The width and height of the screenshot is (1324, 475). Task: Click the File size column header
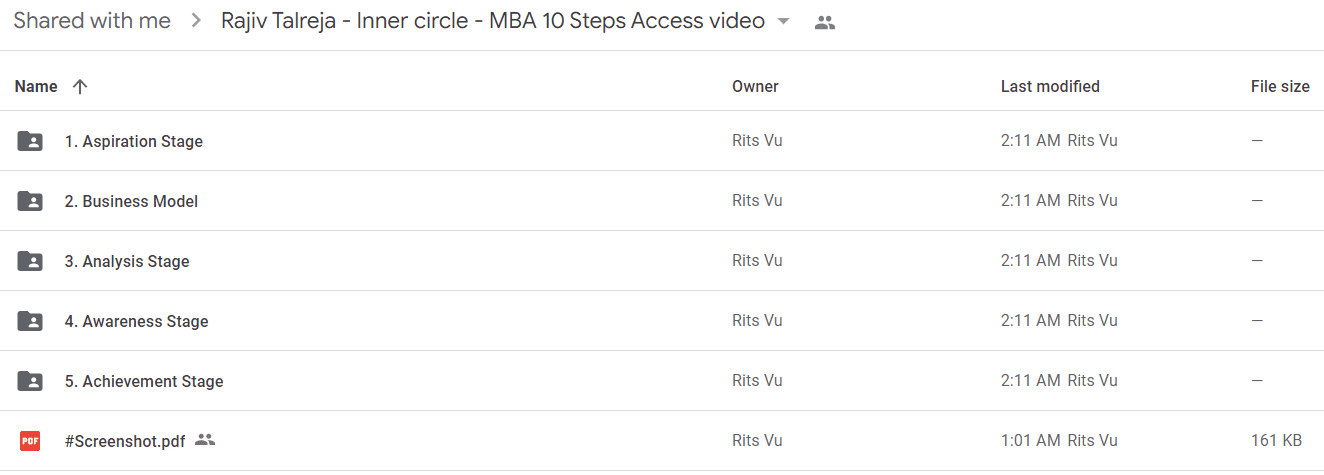point(1280,86)
